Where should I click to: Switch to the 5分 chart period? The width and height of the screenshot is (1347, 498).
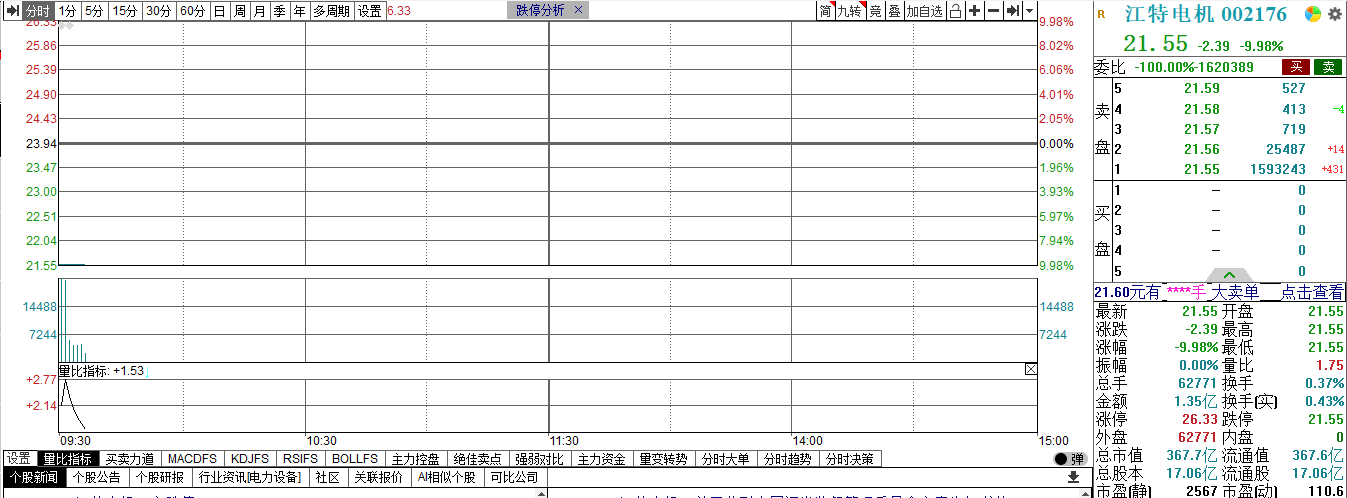coord(93,11)
